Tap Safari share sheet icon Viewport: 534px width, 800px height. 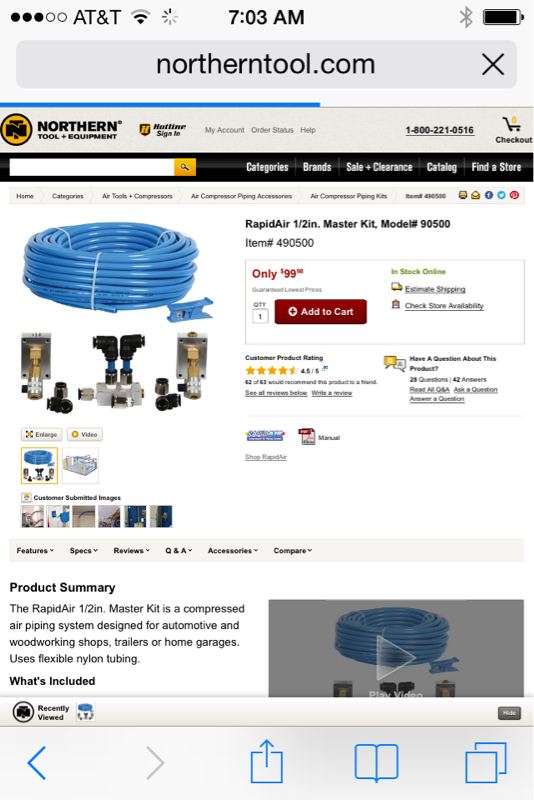(266, 762)
